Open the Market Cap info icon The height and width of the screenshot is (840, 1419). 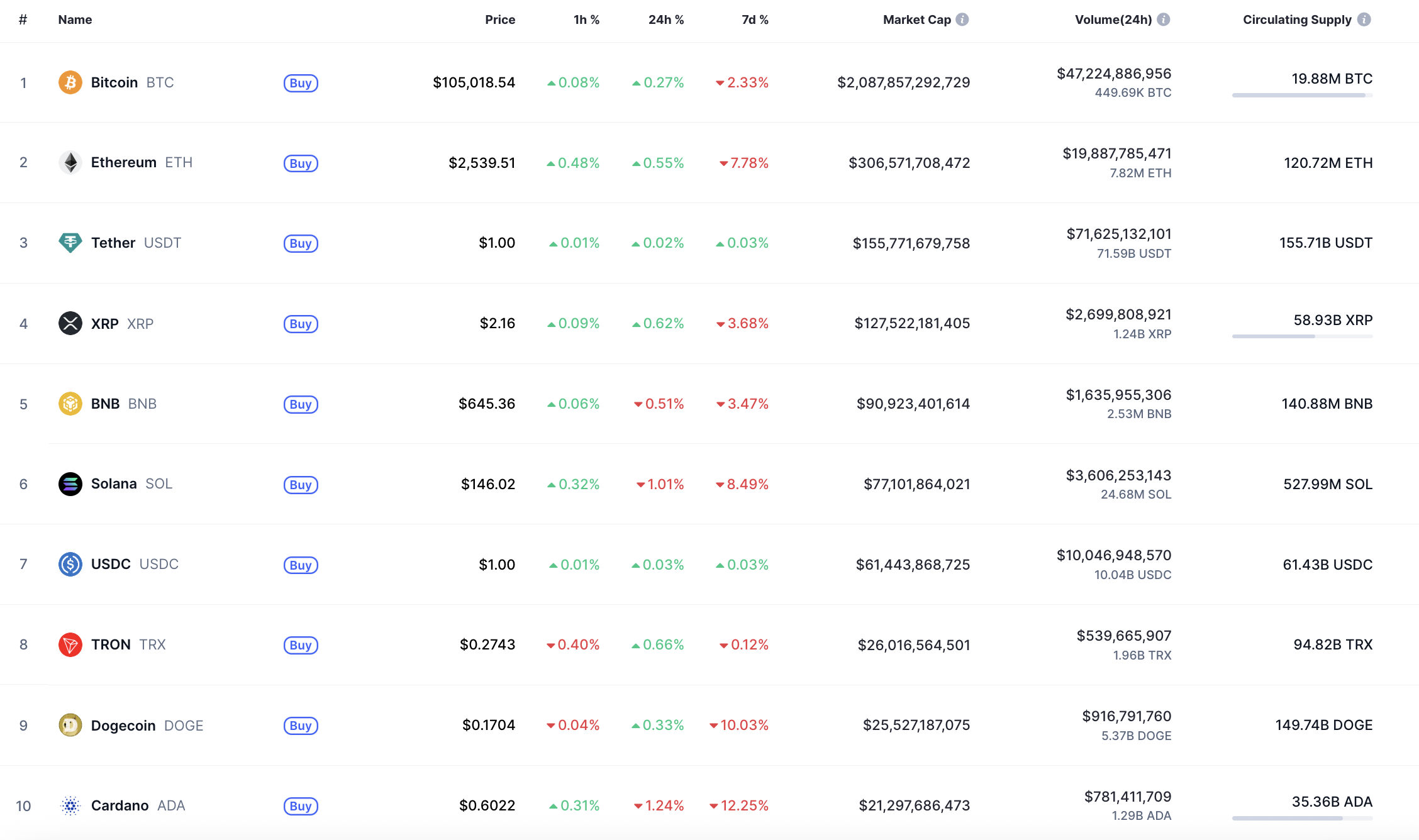(962, 19)
